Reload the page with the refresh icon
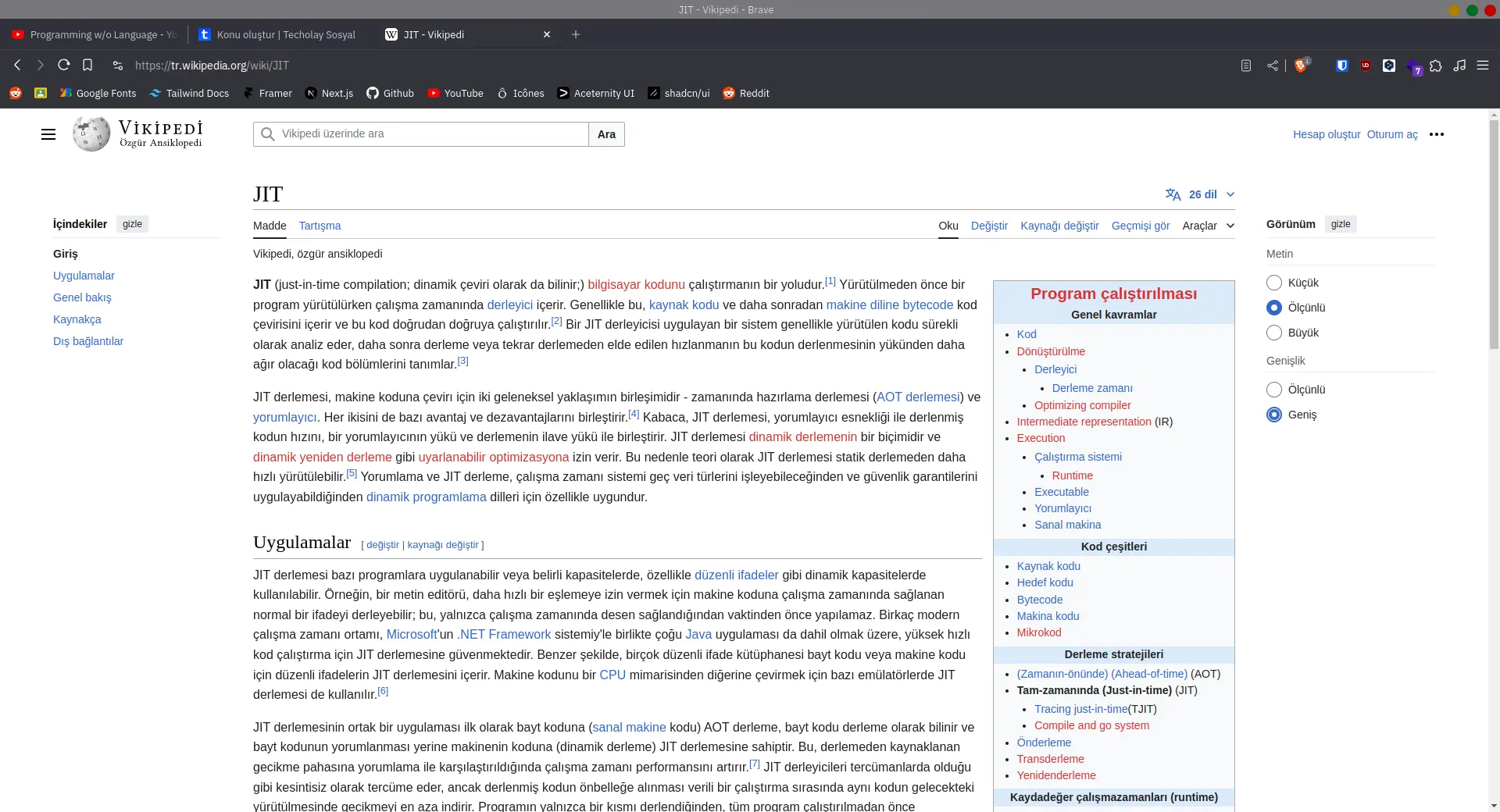Viewport: 1500px width, 812px height. point(64,66)
